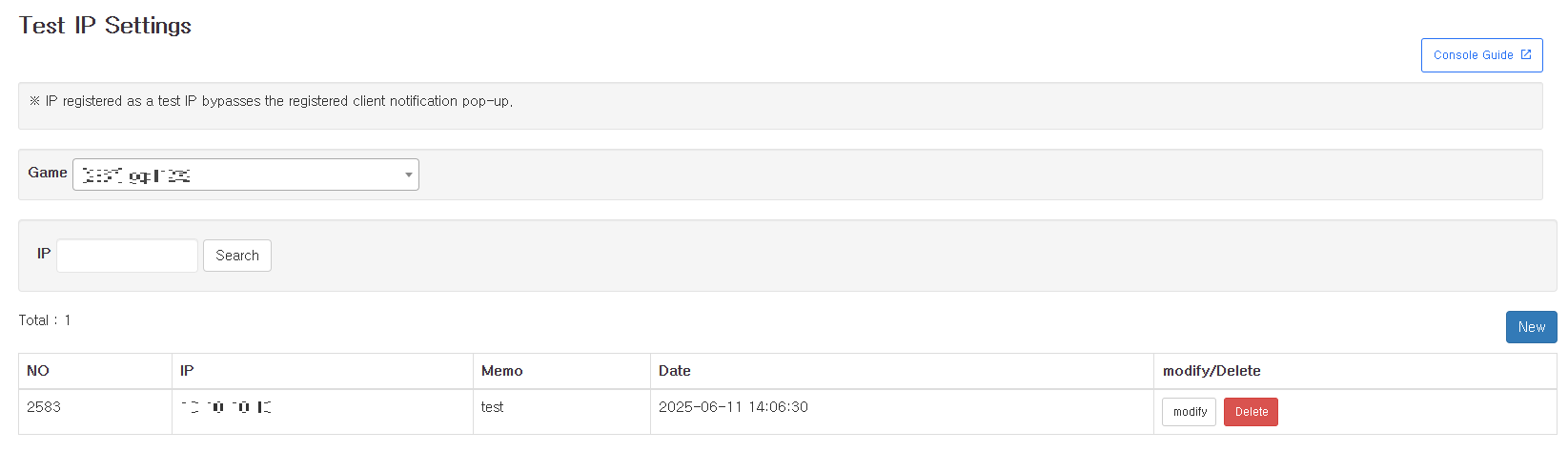This screenshot has height=452, width=1568.
Task: Click the modify/Delete column header
Action: coord(1212,371)
